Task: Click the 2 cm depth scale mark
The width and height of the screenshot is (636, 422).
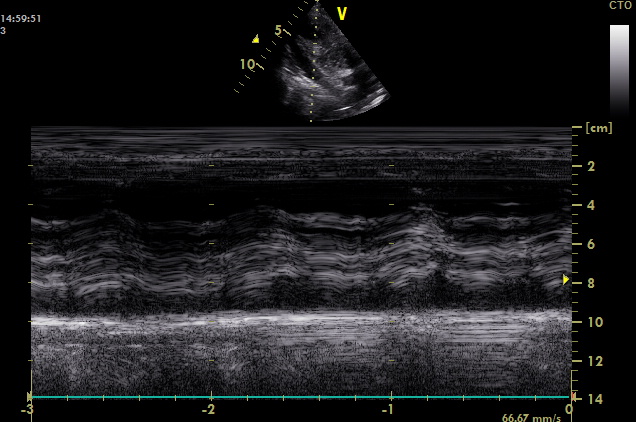Action: 592,166
